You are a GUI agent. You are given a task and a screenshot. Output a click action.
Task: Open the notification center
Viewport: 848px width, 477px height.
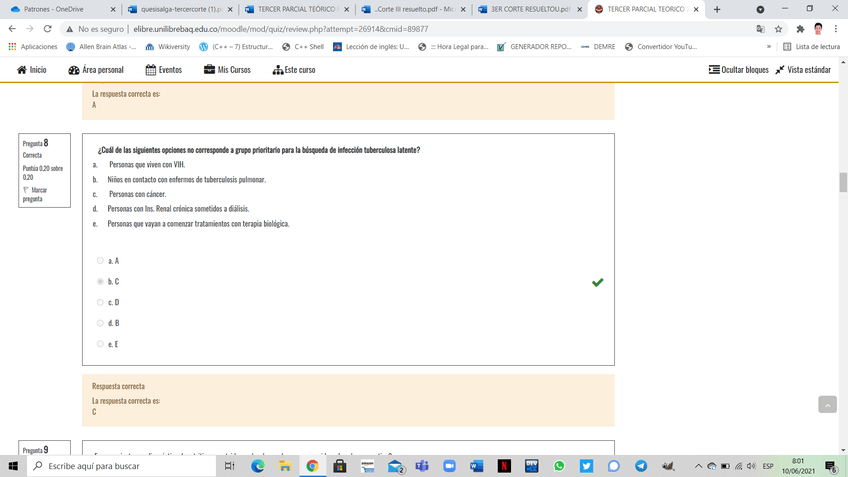point(832,466)
